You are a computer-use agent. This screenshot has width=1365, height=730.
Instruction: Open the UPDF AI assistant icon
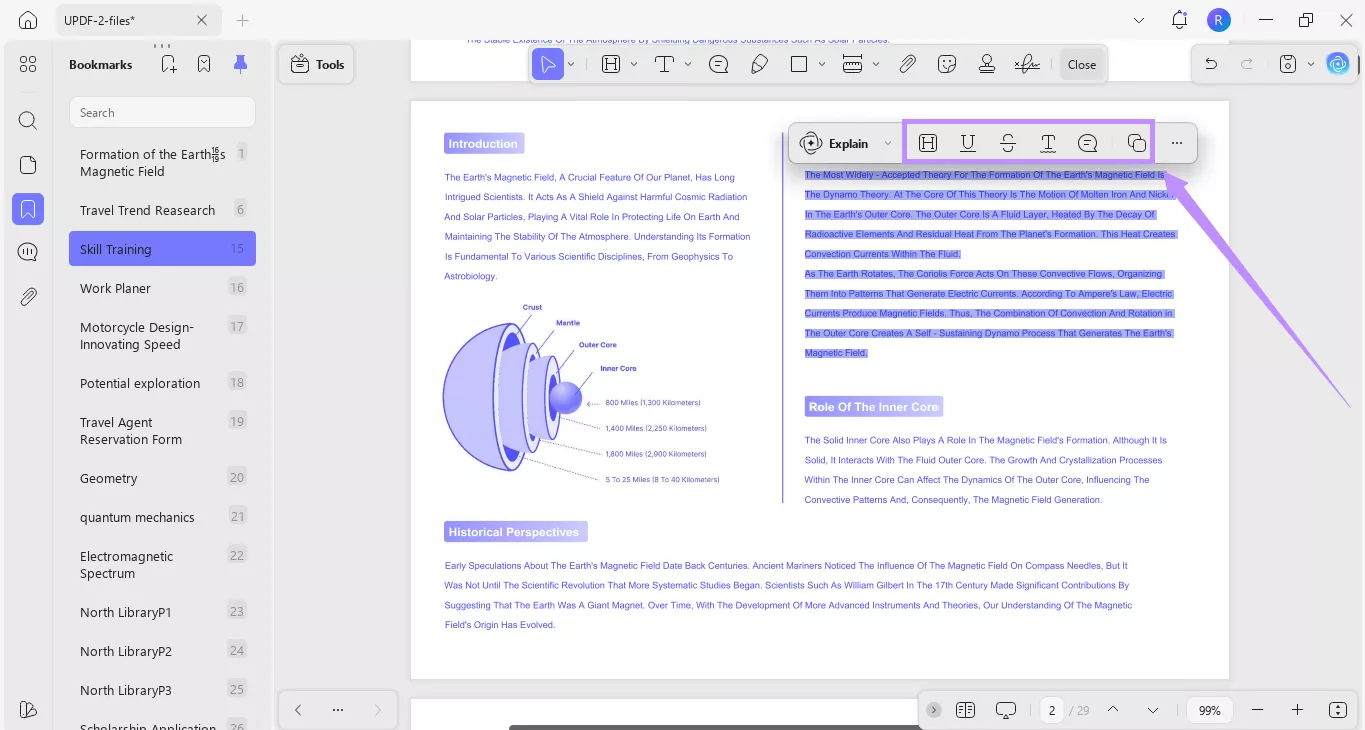coord(1338,64)
